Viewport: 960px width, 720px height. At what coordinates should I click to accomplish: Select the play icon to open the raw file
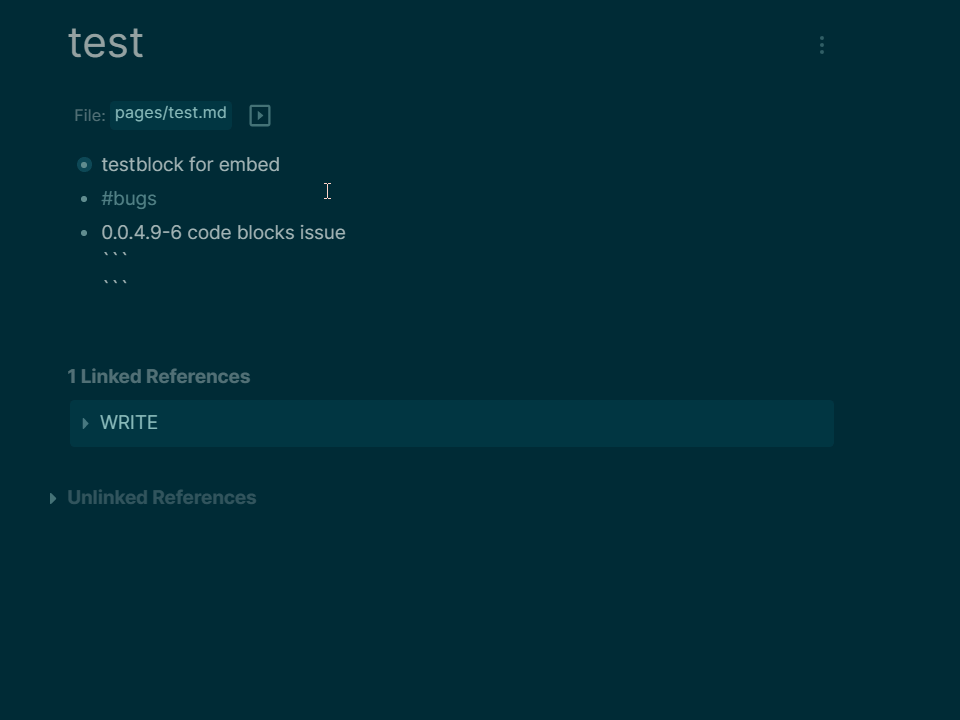[259, 114]
